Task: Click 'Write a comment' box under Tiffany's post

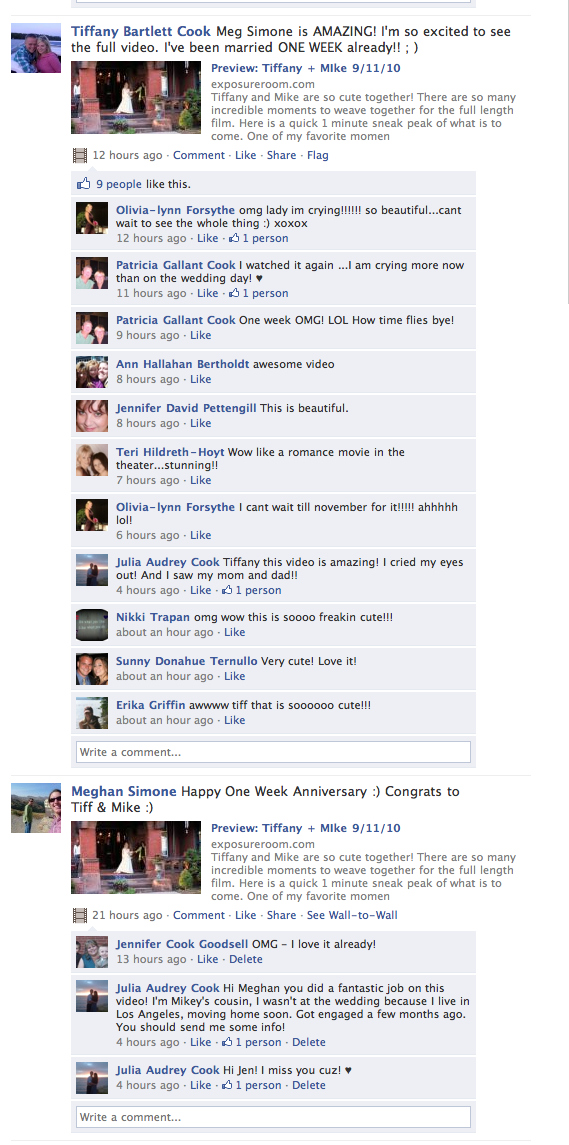Action: (x=273, y=752)
